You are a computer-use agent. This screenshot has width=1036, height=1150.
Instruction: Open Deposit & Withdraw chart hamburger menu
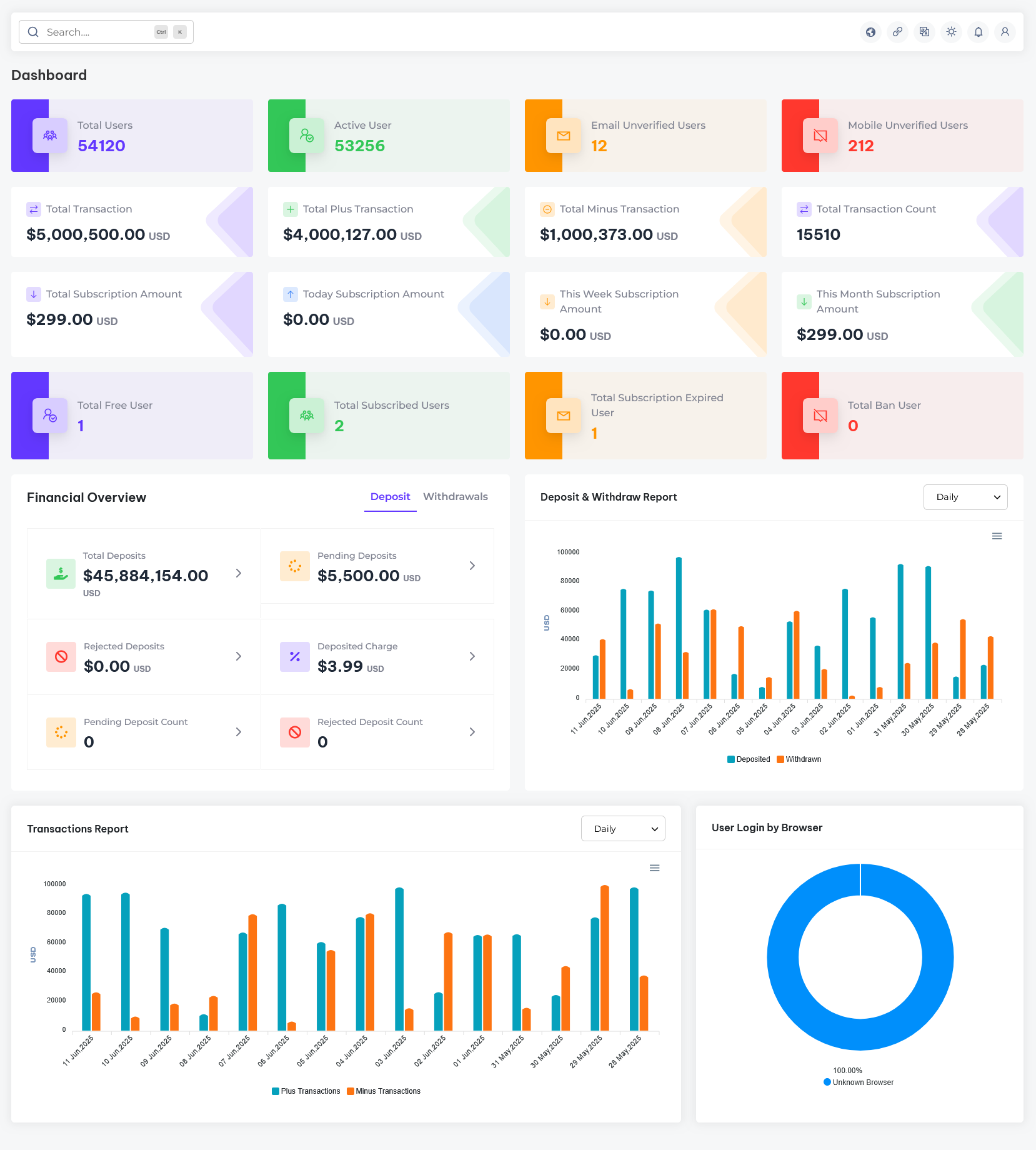point(997,536)
